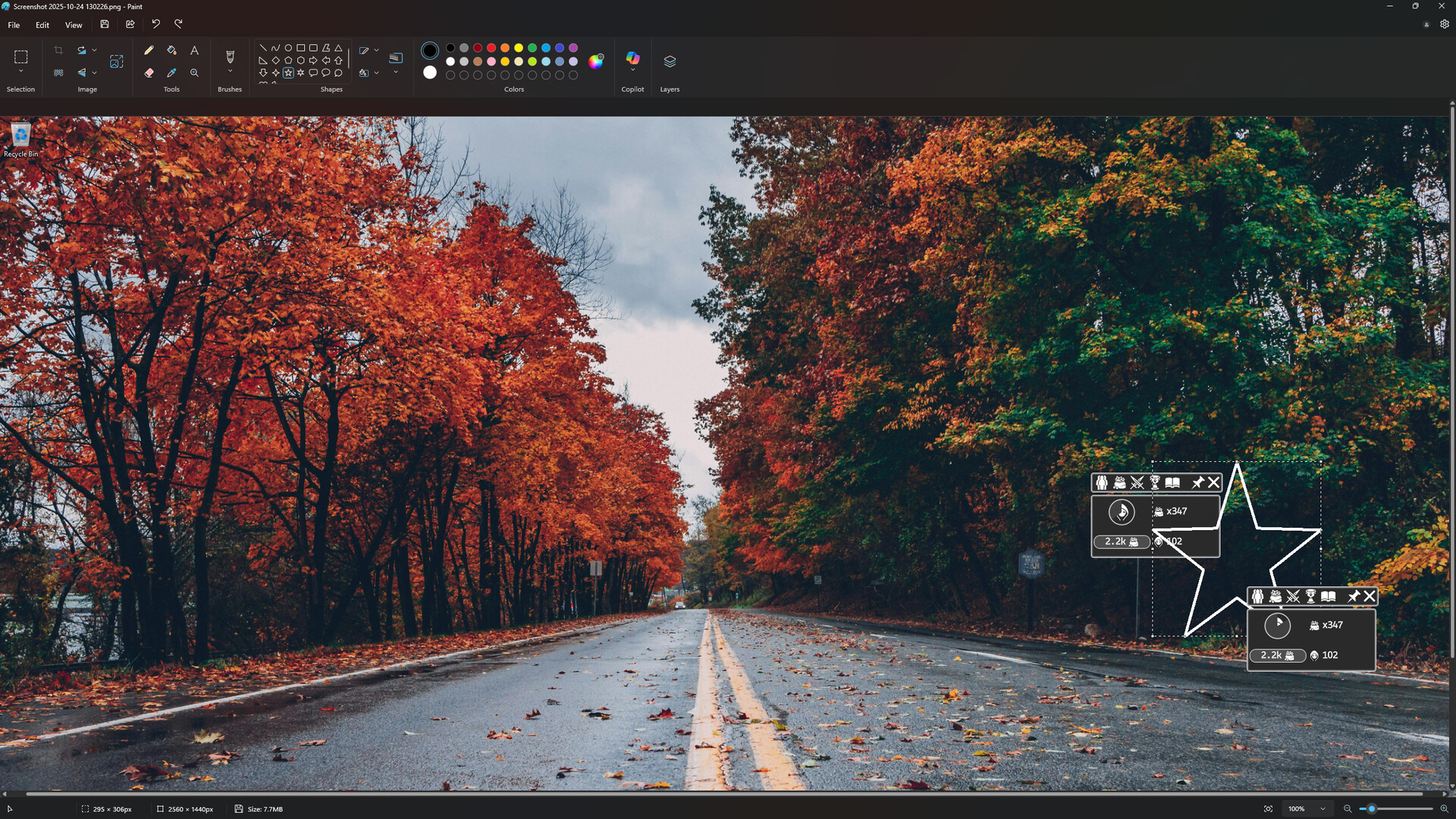This screenshot has width=1456, height=819.
Task: Select the Pencil tool
Action: (x=149, y=49)
